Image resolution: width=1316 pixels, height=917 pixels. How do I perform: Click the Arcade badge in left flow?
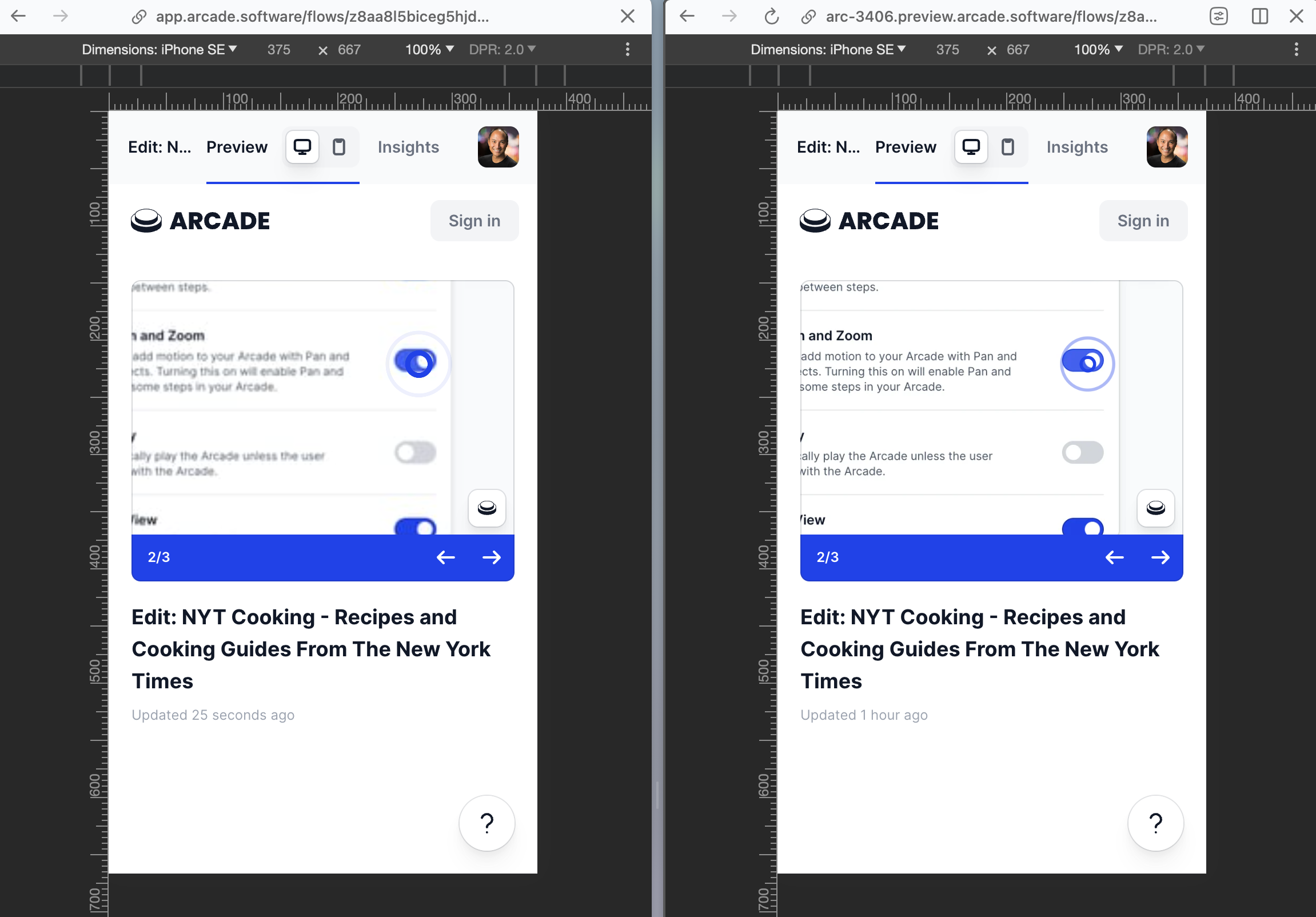(x=487, y=508)
